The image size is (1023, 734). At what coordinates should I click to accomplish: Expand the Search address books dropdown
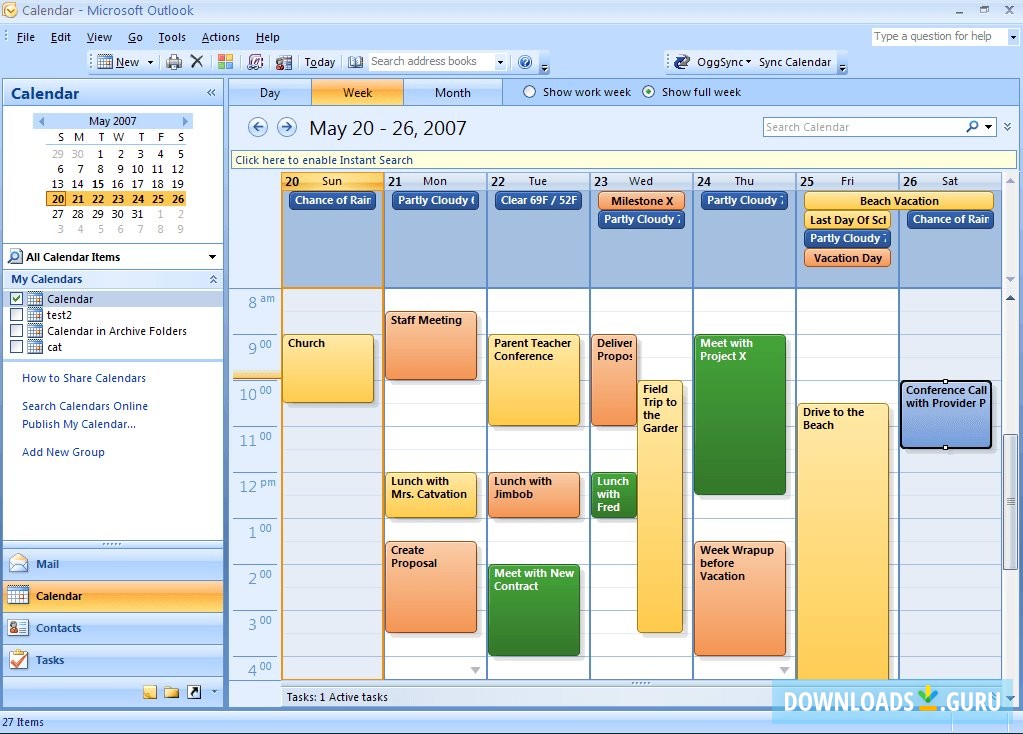point(500,62)
